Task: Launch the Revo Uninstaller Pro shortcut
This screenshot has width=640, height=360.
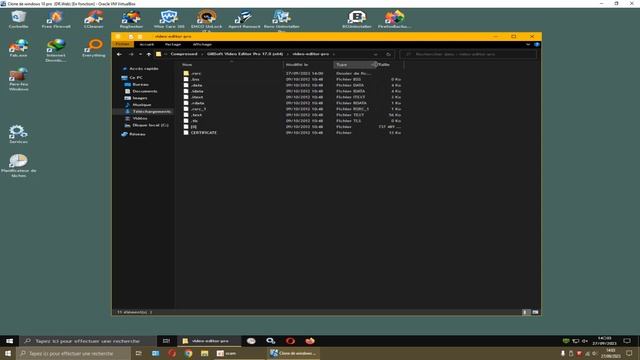Action: click(x=282, y=20)
